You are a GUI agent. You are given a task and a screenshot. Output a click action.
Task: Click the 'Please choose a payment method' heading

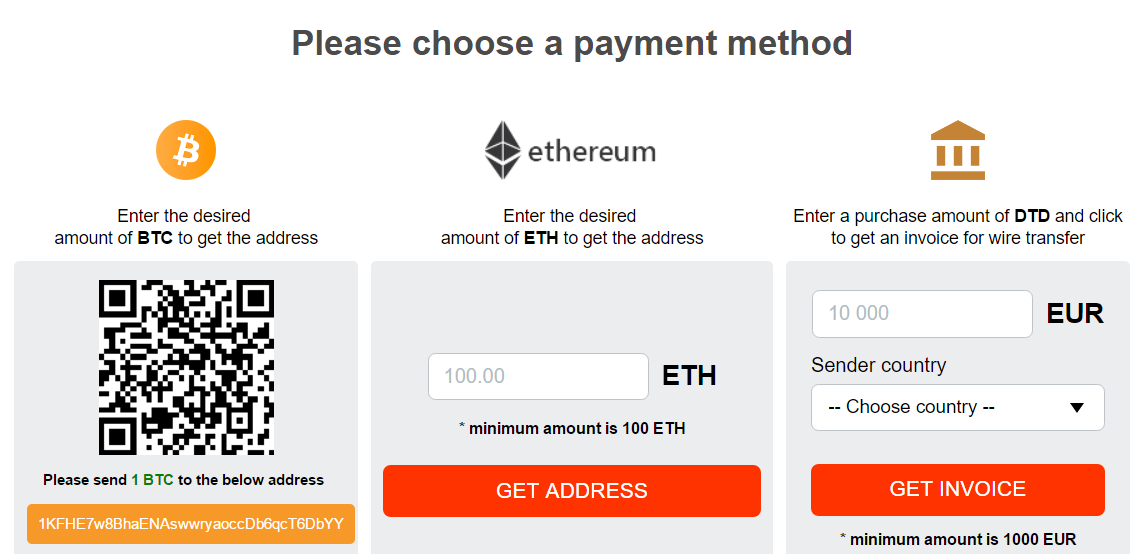572,43
